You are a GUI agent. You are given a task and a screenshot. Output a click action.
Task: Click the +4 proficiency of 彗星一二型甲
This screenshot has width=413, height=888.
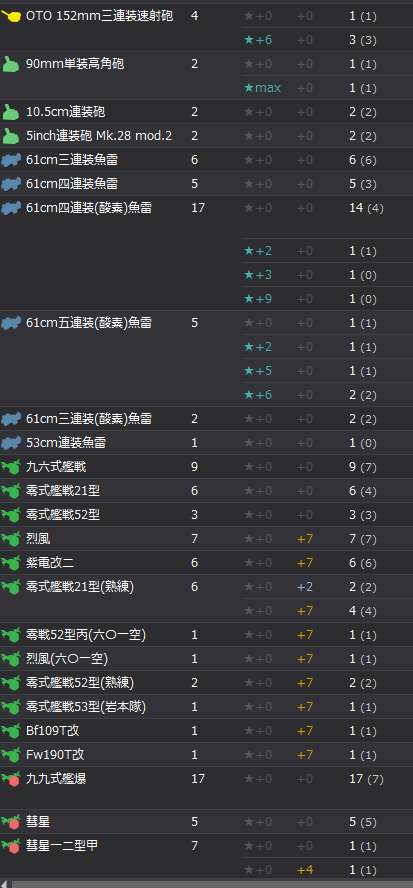pos(305,870)
